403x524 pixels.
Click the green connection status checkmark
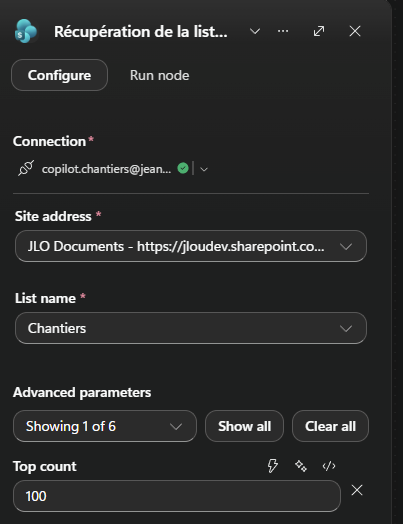point(183,168)
